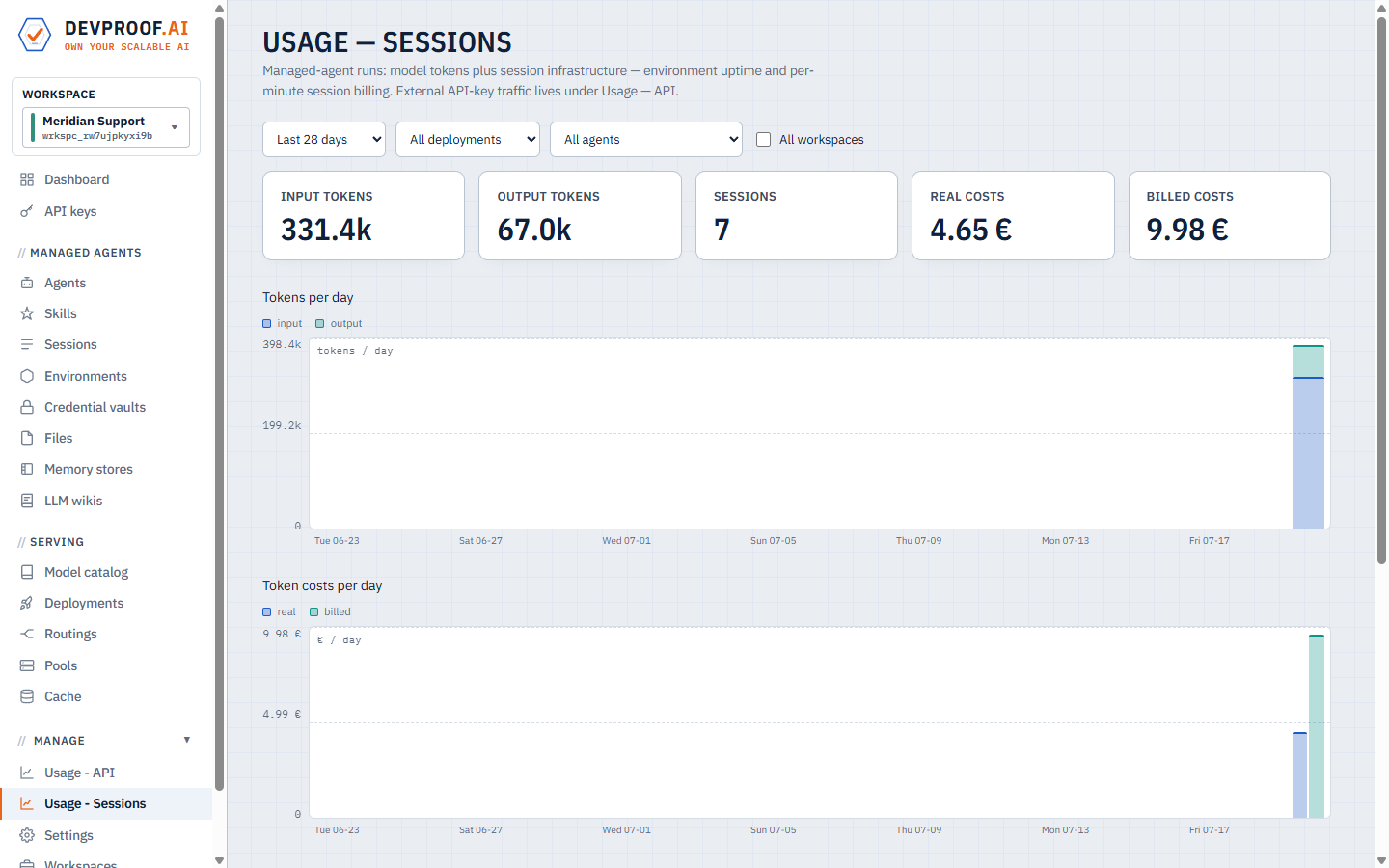1389x868 pixels.
Task: Click the blue input token bar
Action: pyautogui.click(x=1308, y=453)
